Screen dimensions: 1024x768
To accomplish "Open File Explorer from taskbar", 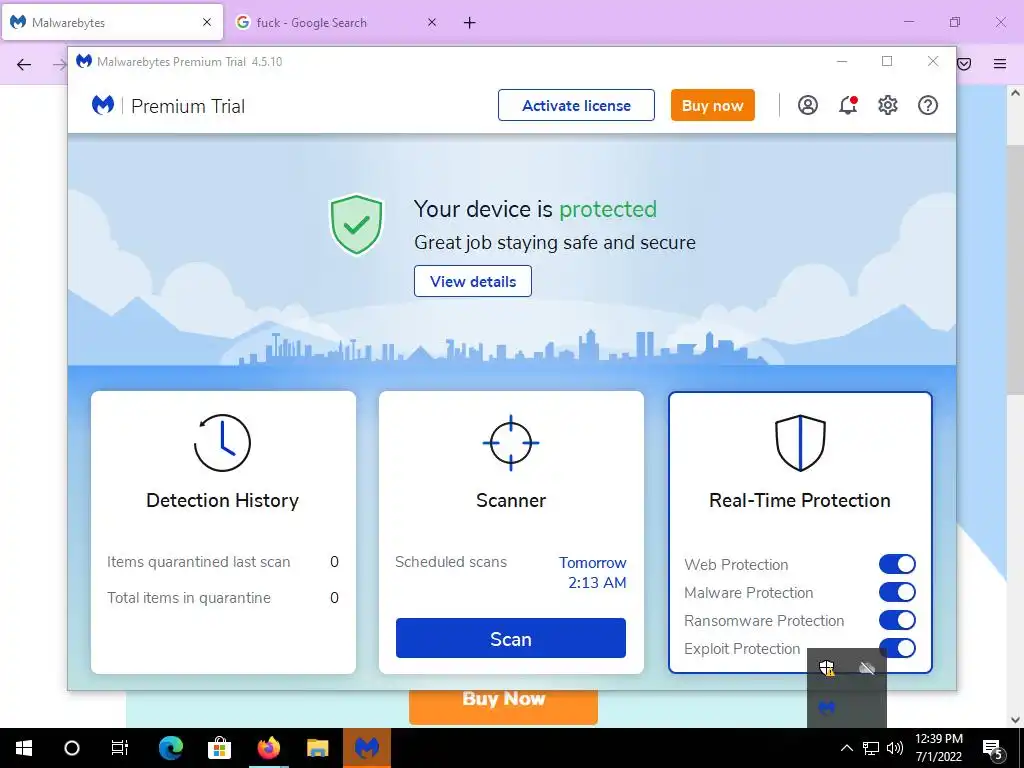I will tap(317, 748).
